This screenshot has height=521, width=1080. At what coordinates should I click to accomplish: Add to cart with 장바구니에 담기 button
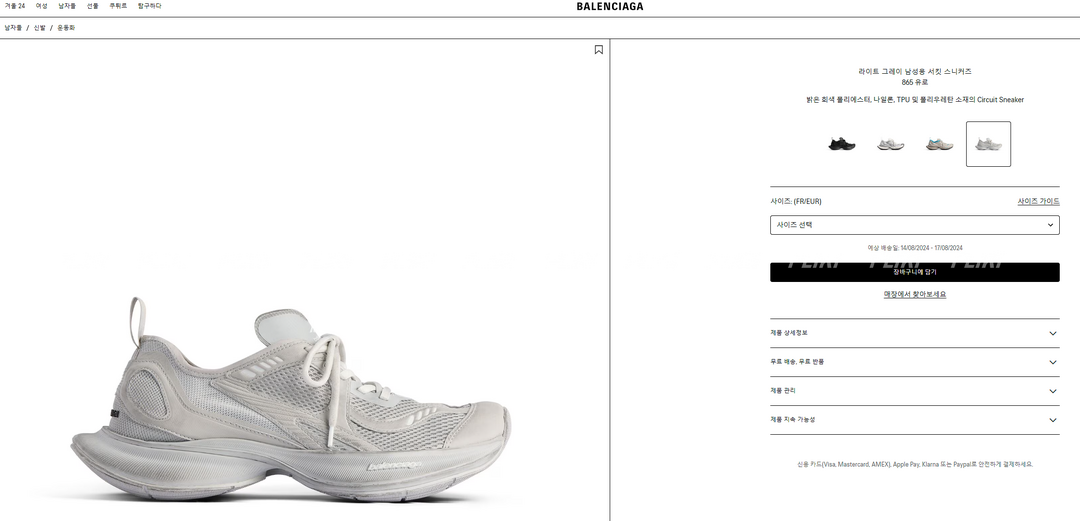point(915,272)
